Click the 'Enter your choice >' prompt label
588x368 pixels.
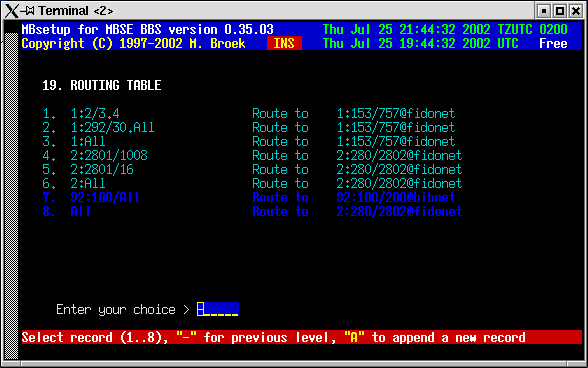[x=123, y=310]
